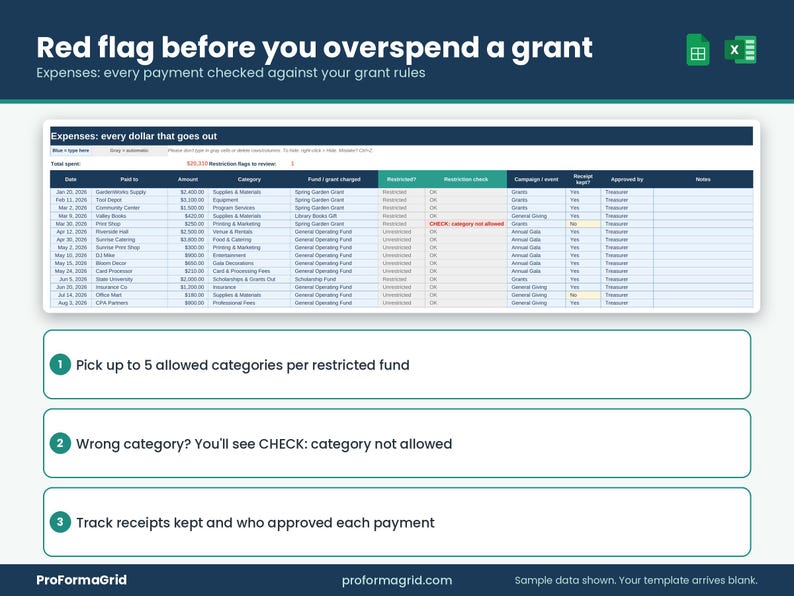Screen dimensions: 794x596
Task: Click the Total spent label
Action: (65, 164)
